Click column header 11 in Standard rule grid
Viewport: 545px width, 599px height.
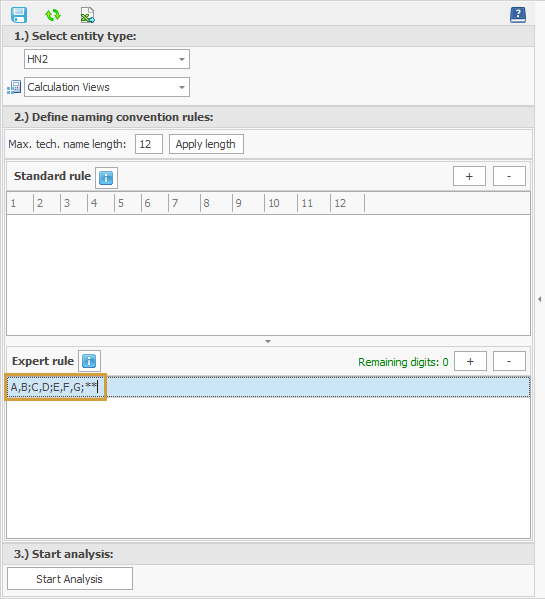pyautogui.click(x=314, y=203)
